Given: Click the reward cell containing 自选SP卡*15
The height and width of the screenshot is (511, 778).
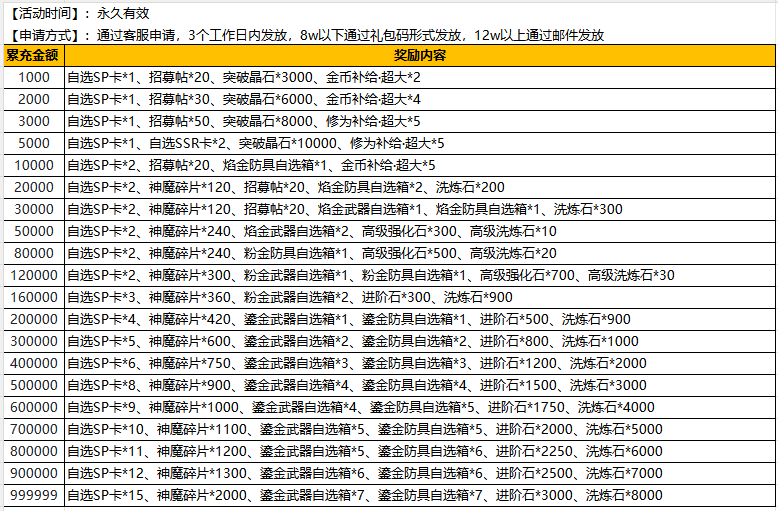Looking at the screenshot, I should [x=419, y=495].
